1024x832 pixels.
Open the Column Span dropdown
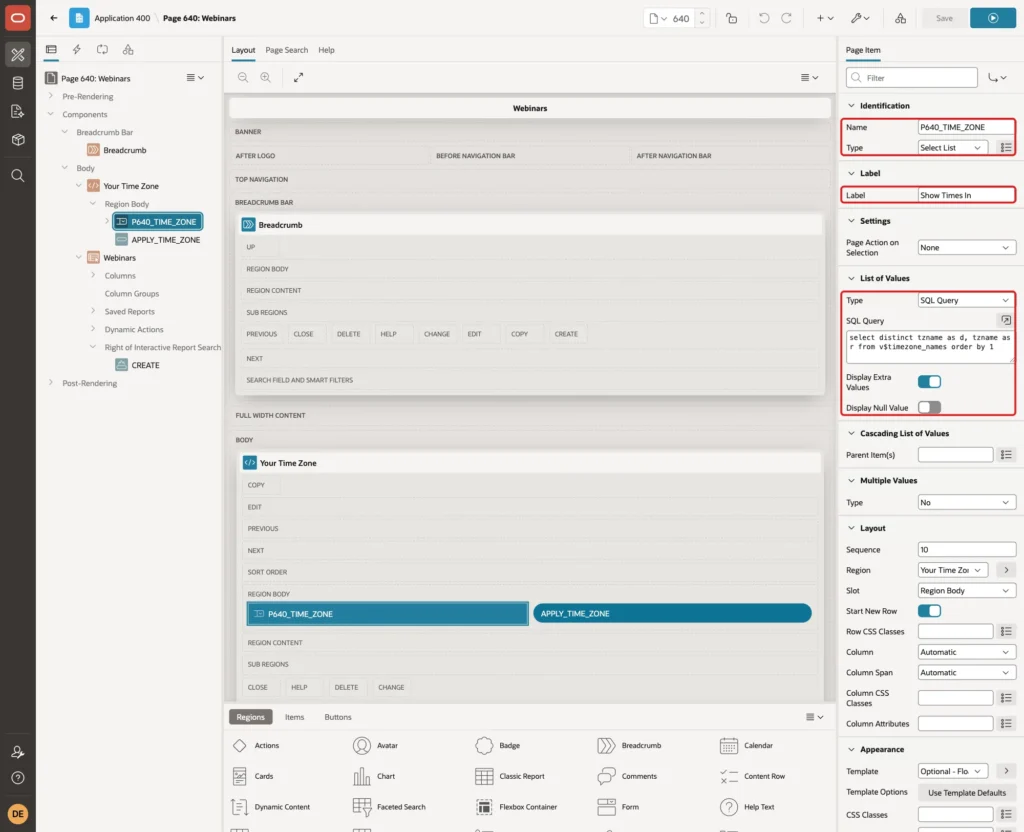click(x=966, y=672)
